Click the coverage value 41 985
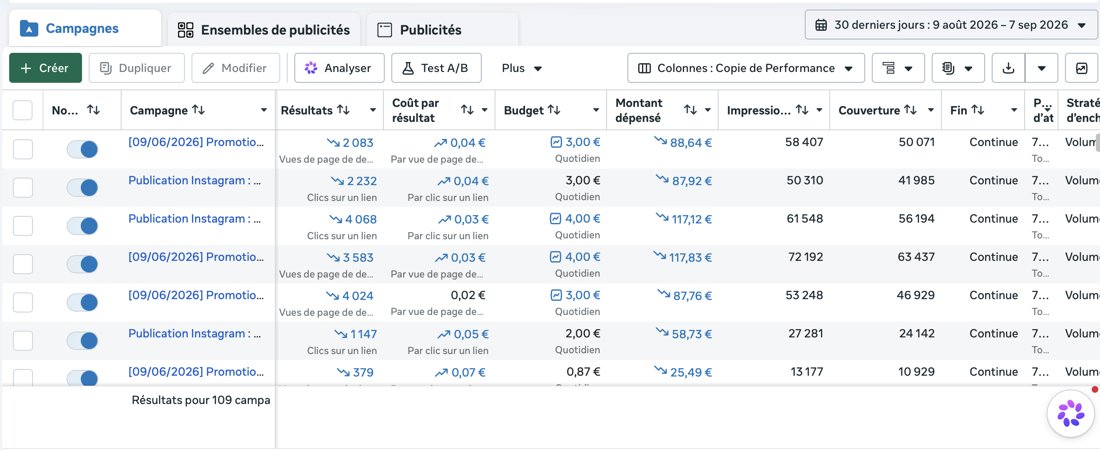Image resolution: width=1100 pixels, height=451 pixels. (x=916, y=180)
